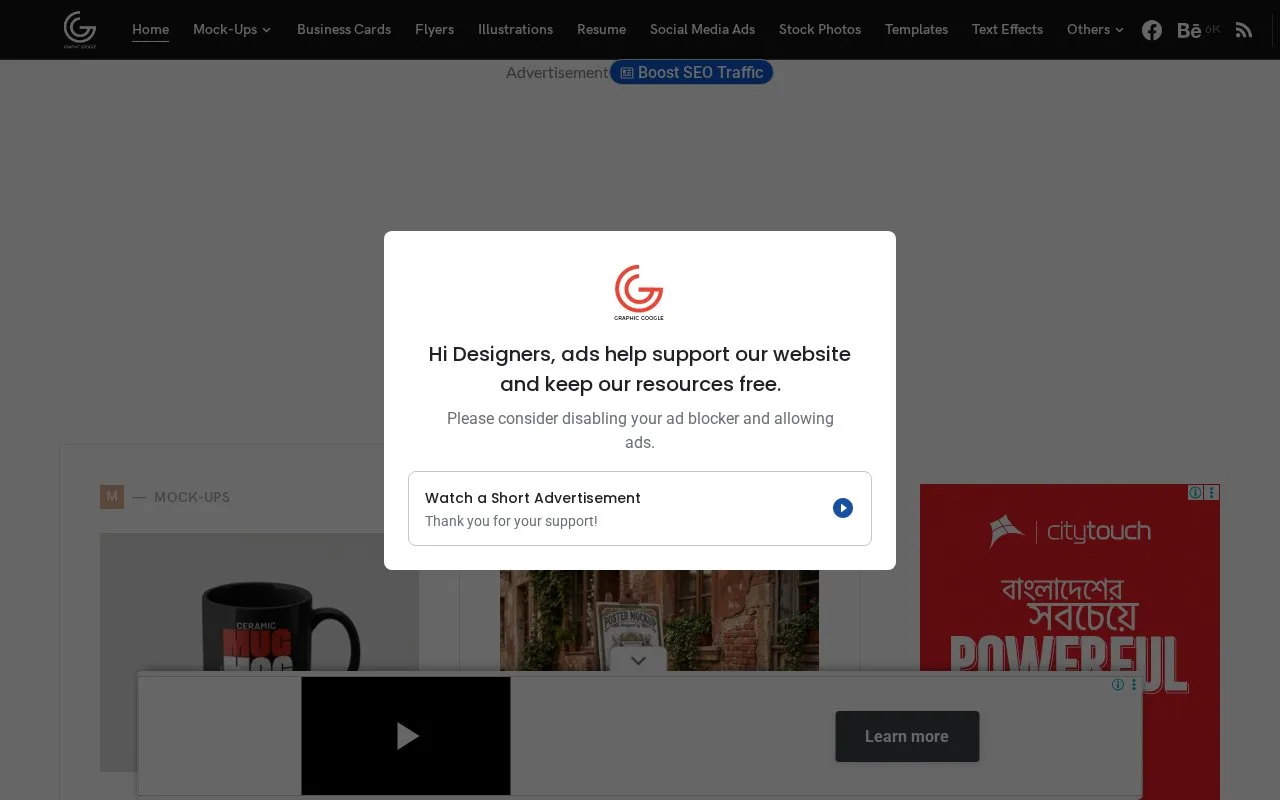The width and height of the screenshot is (1280, 800).
Task: Open the Business Cards menu item
Action: (x=344, y=29)
